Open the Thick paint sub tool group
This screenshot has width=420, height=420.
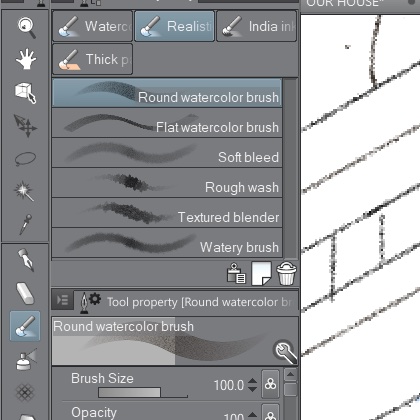pyautogui.click(x=93, y=59)
